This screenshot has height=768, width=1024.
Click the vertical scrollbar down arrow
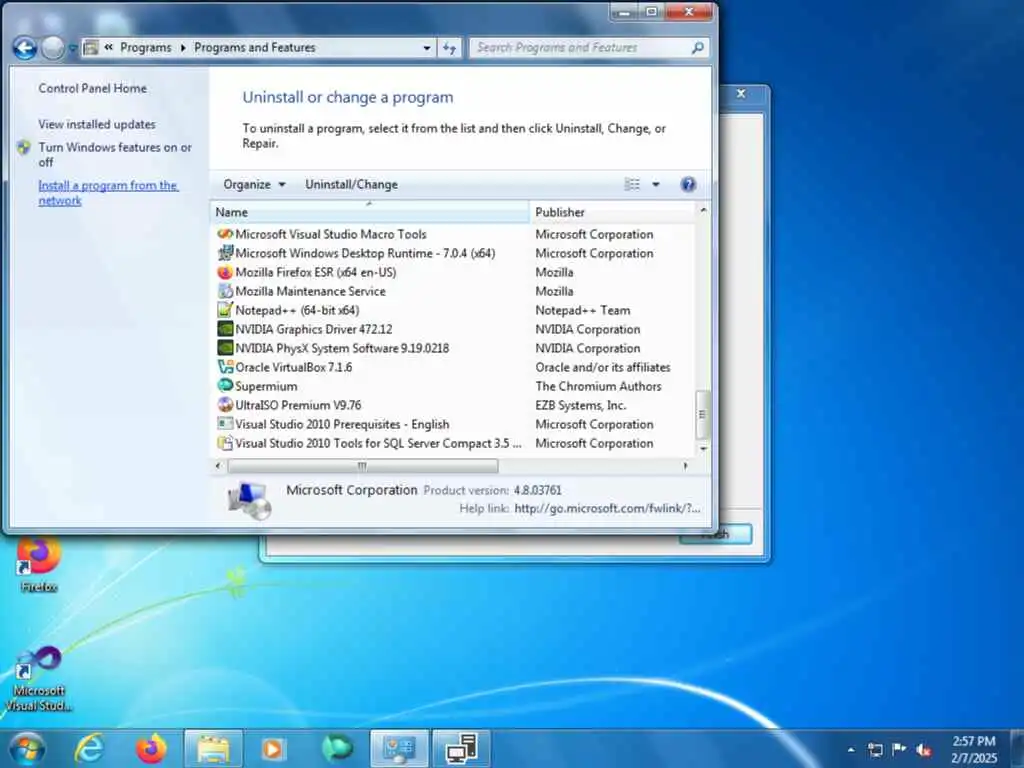(703, 449)
